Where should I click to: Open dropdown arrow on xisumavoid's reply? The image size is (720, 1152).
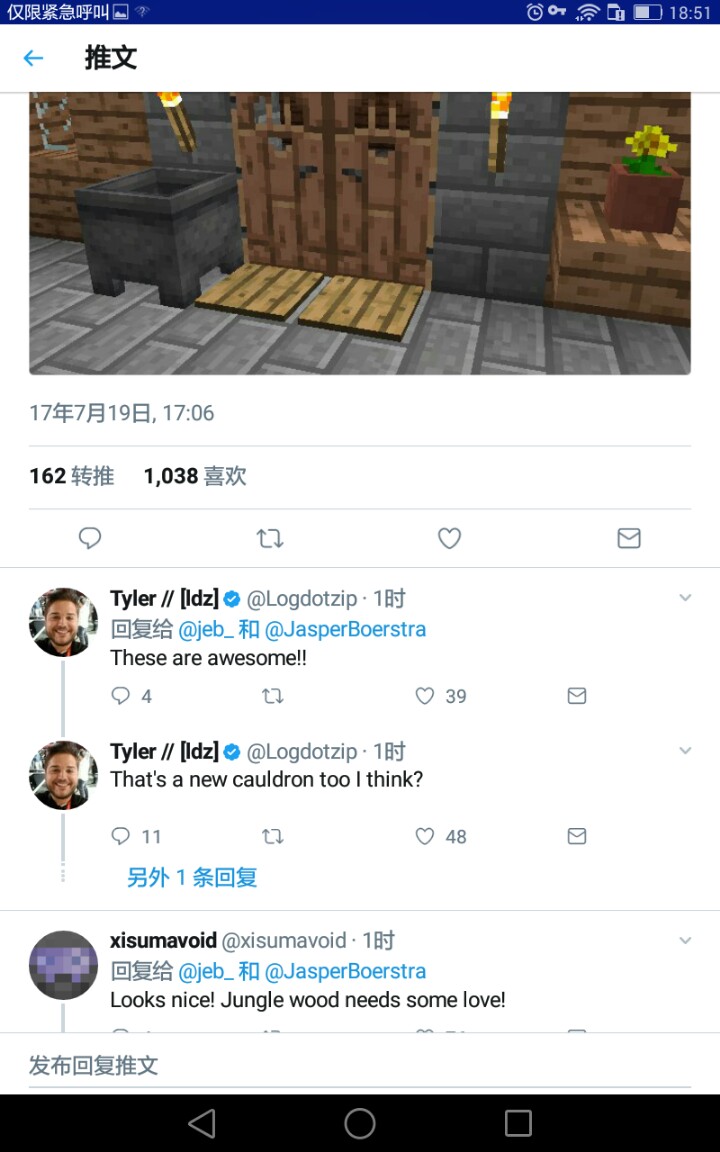tap(685, 940)
